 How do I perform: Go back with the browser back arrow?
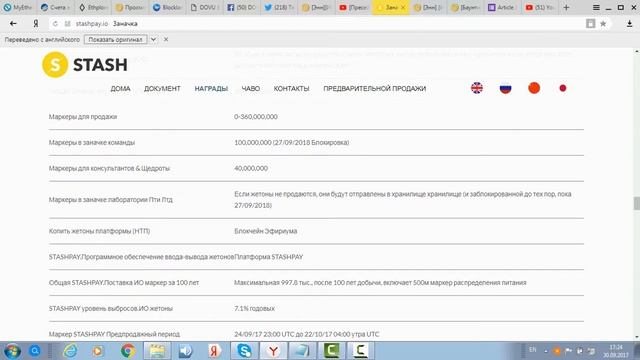pos(13,24)
